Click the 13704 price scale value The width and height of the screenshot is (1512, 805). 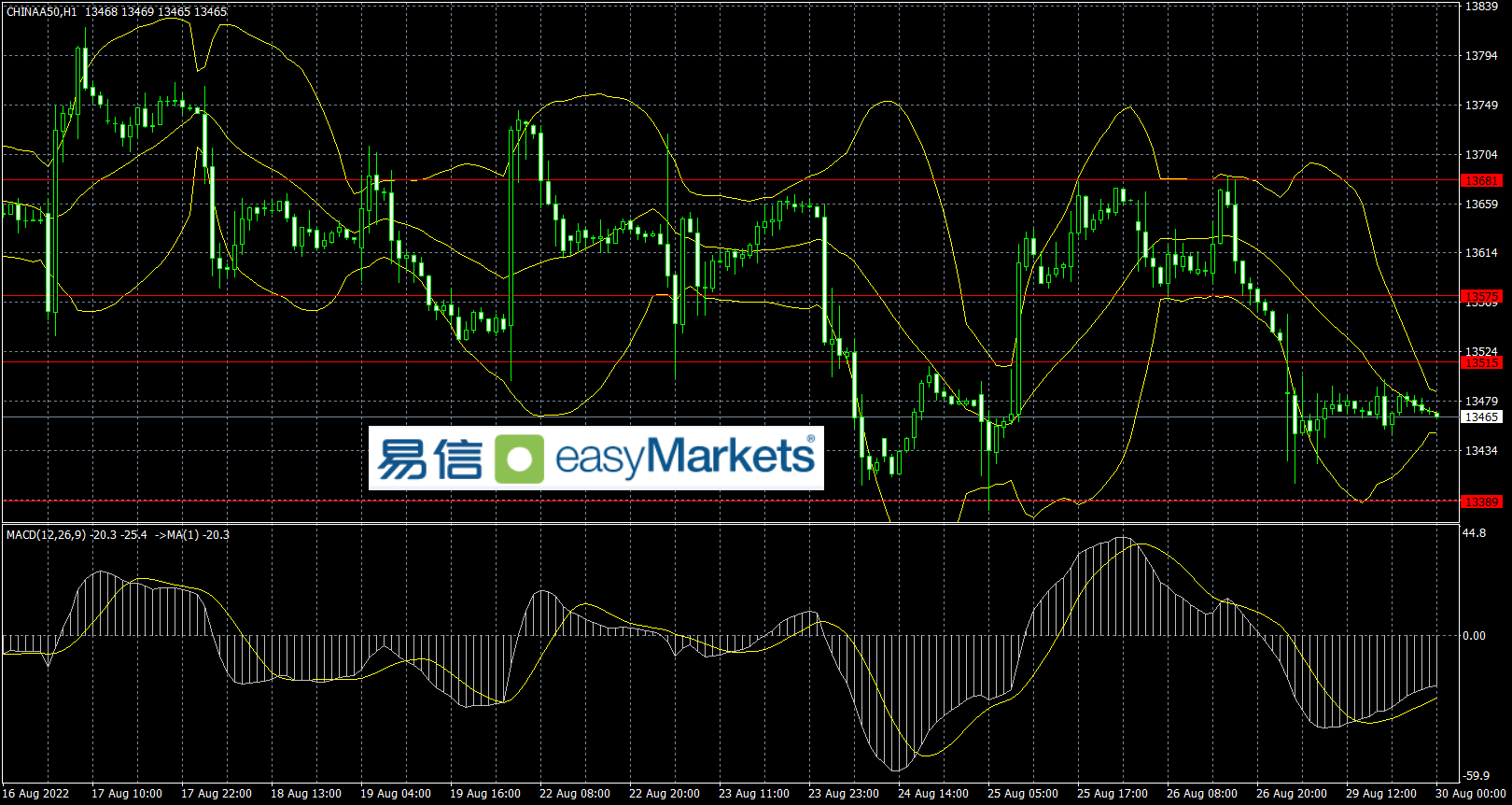(1481, 155)
